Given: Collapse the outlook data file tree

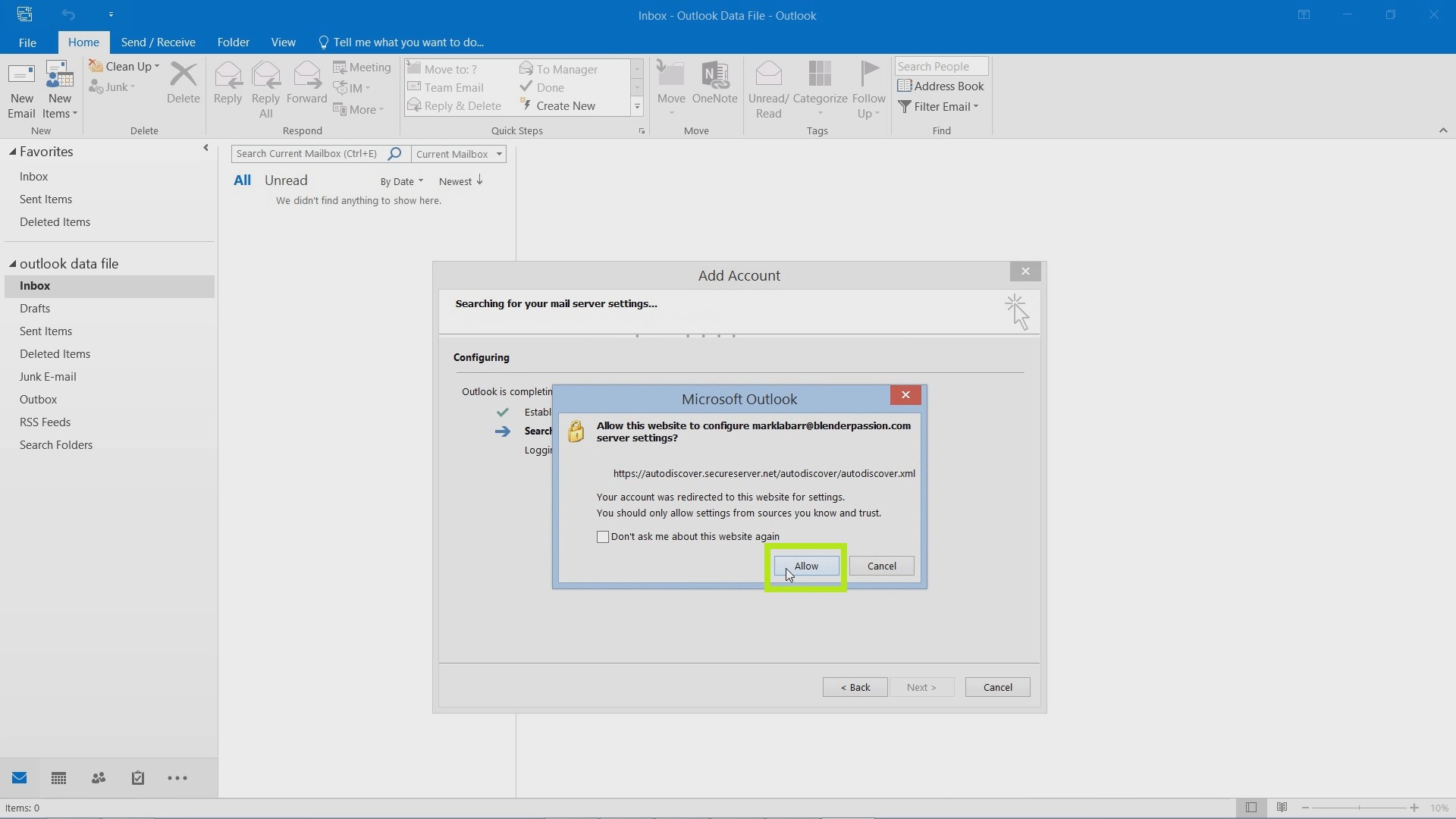Looking at the screenshot, I should (x=12, y=264).
